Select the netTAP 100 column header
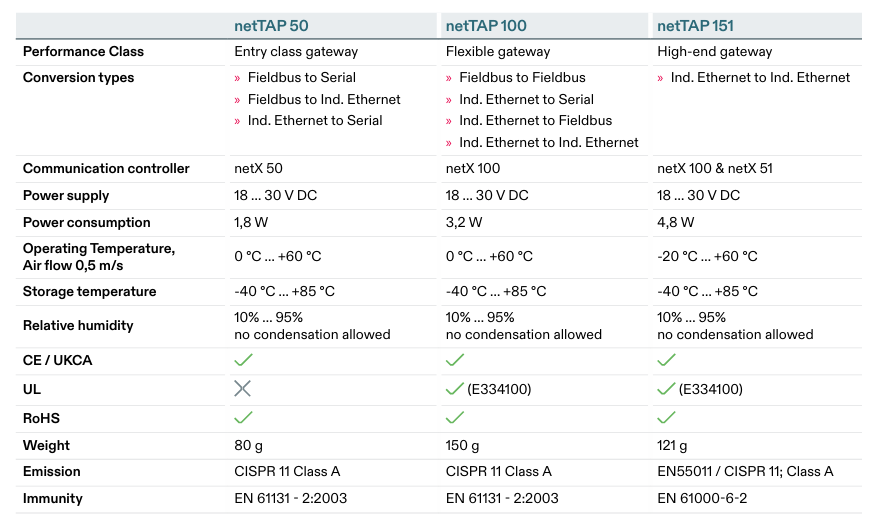Screen dimensions: 873x532 (486, 25)
